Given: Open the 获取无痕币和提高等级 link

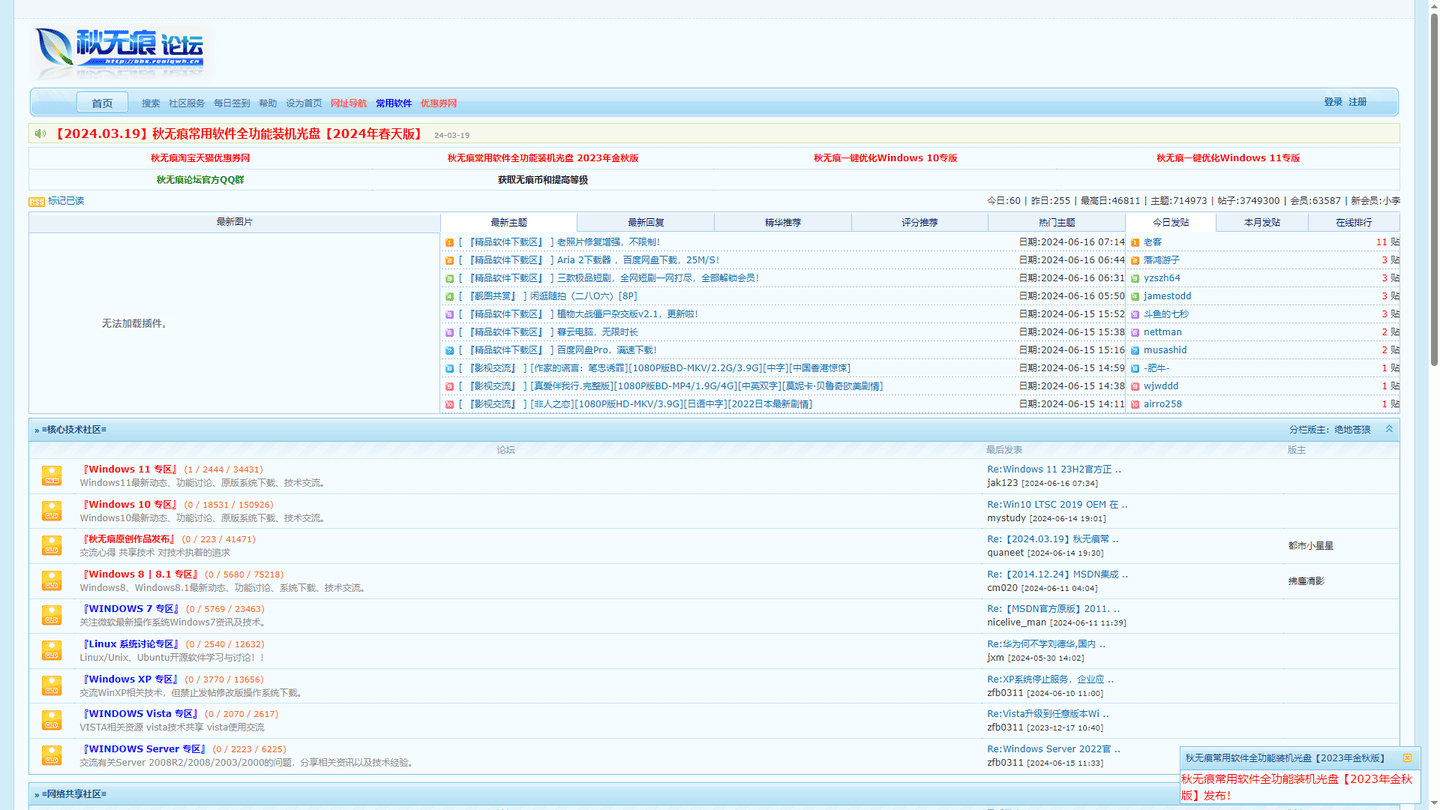Looking at the screenshot, I should 543,180.
